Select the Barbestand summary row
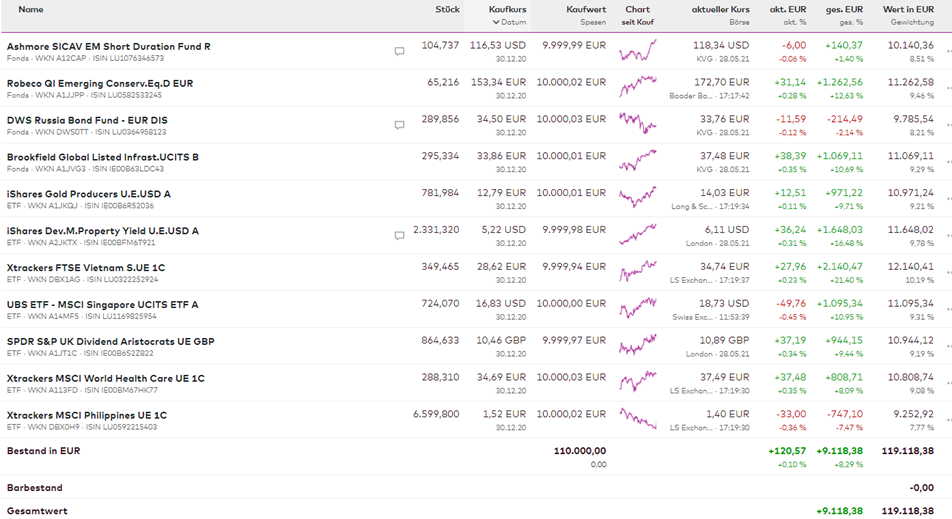The image size is (952, 519). (x=35, y=488)
